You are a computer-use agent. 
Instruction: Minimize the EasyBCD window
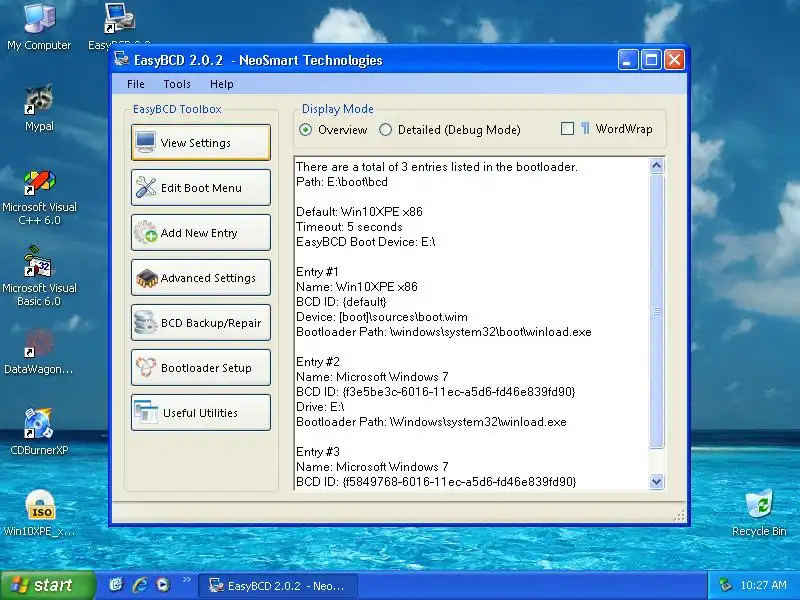point(628,60)
